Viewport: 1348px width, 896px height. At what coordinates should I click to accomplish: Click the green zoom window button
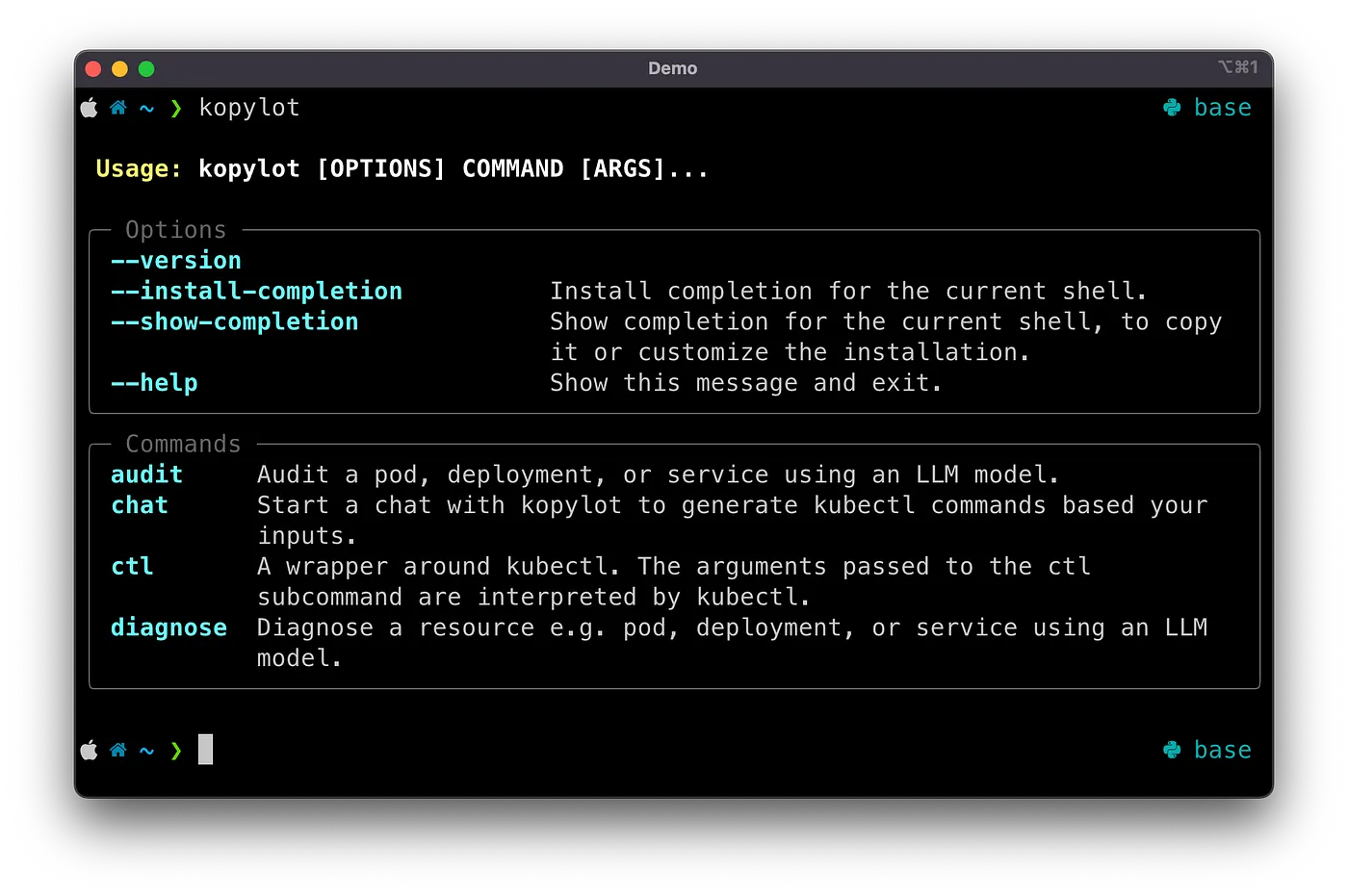point(146,68)
